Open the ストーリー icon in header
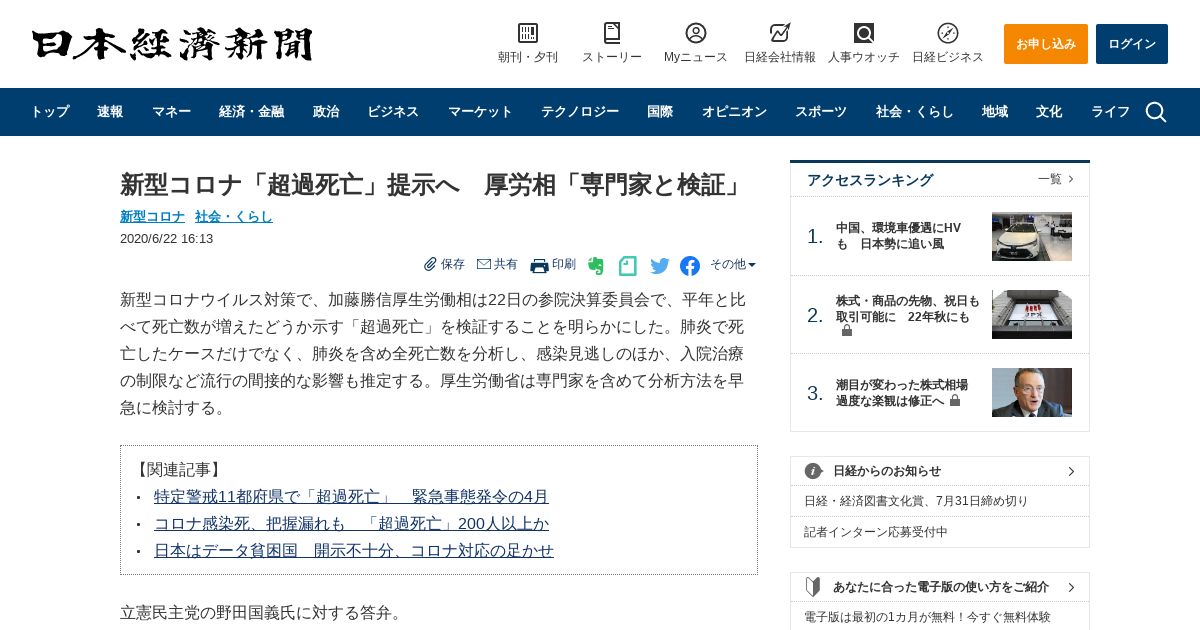Image resolution: width=1200 pixels, height=630 pixels. 612,33
